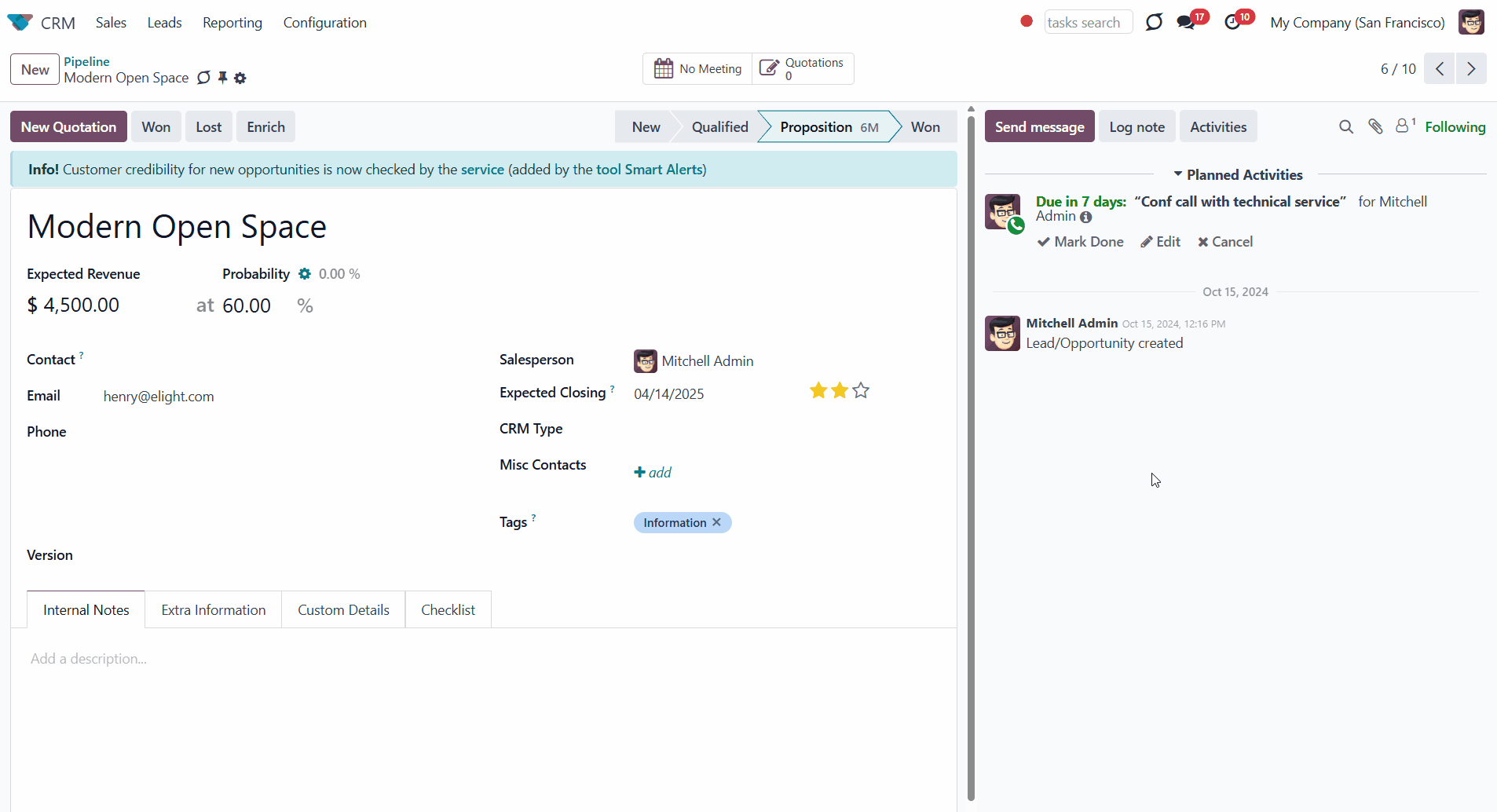The width and height of the screenshot is (1497, 812).
Task: Click the probability gear icon
Action: click(305, 274)
